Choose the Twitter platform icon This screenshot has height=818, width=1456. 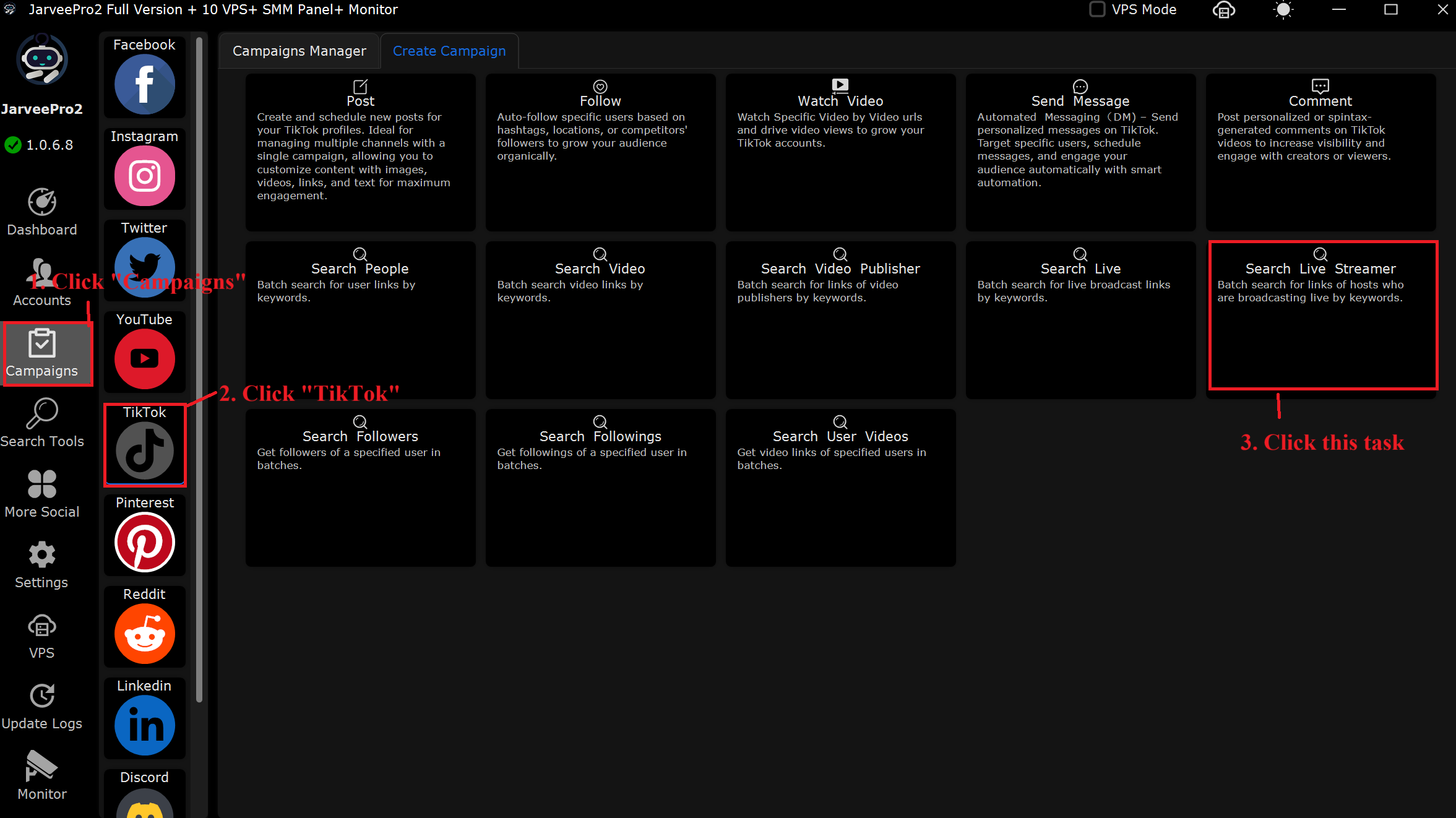[144, 267]
